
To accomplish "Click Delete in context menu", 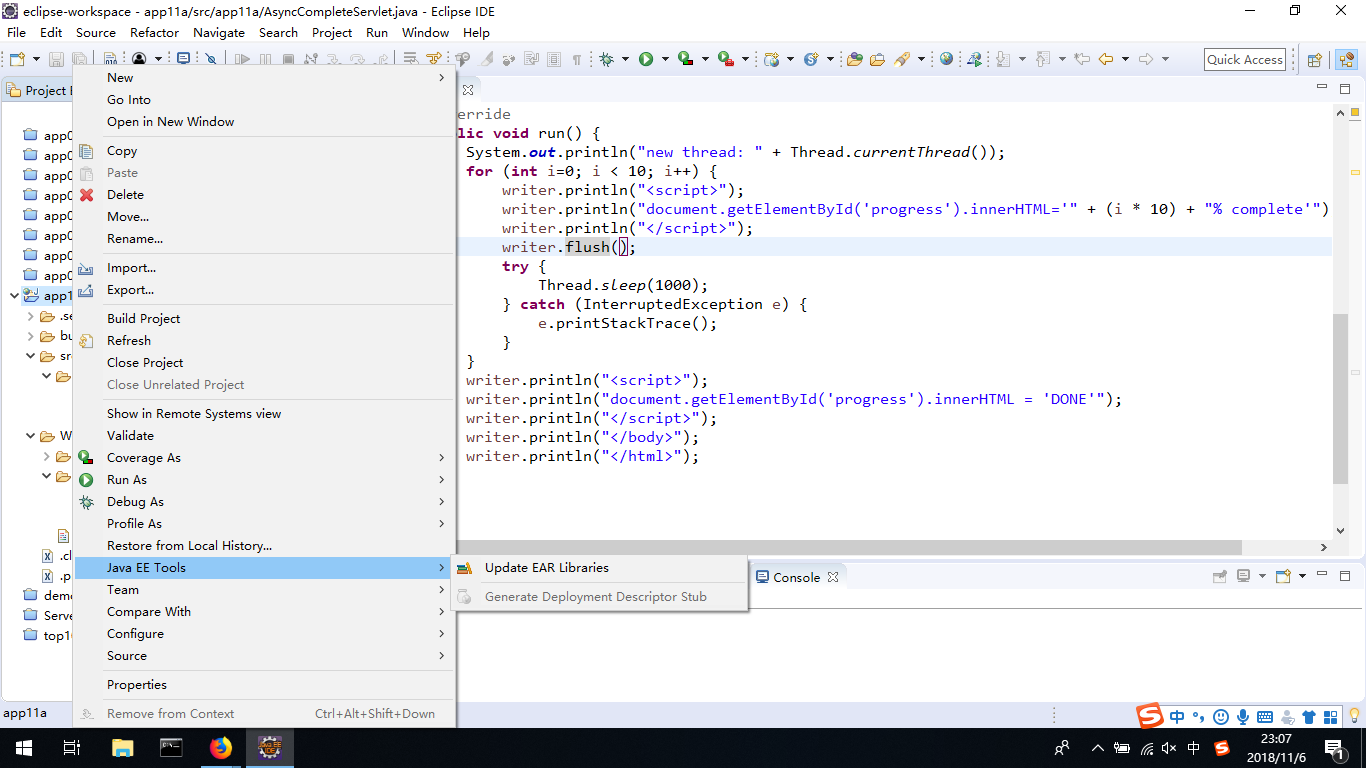I will 264,194.
